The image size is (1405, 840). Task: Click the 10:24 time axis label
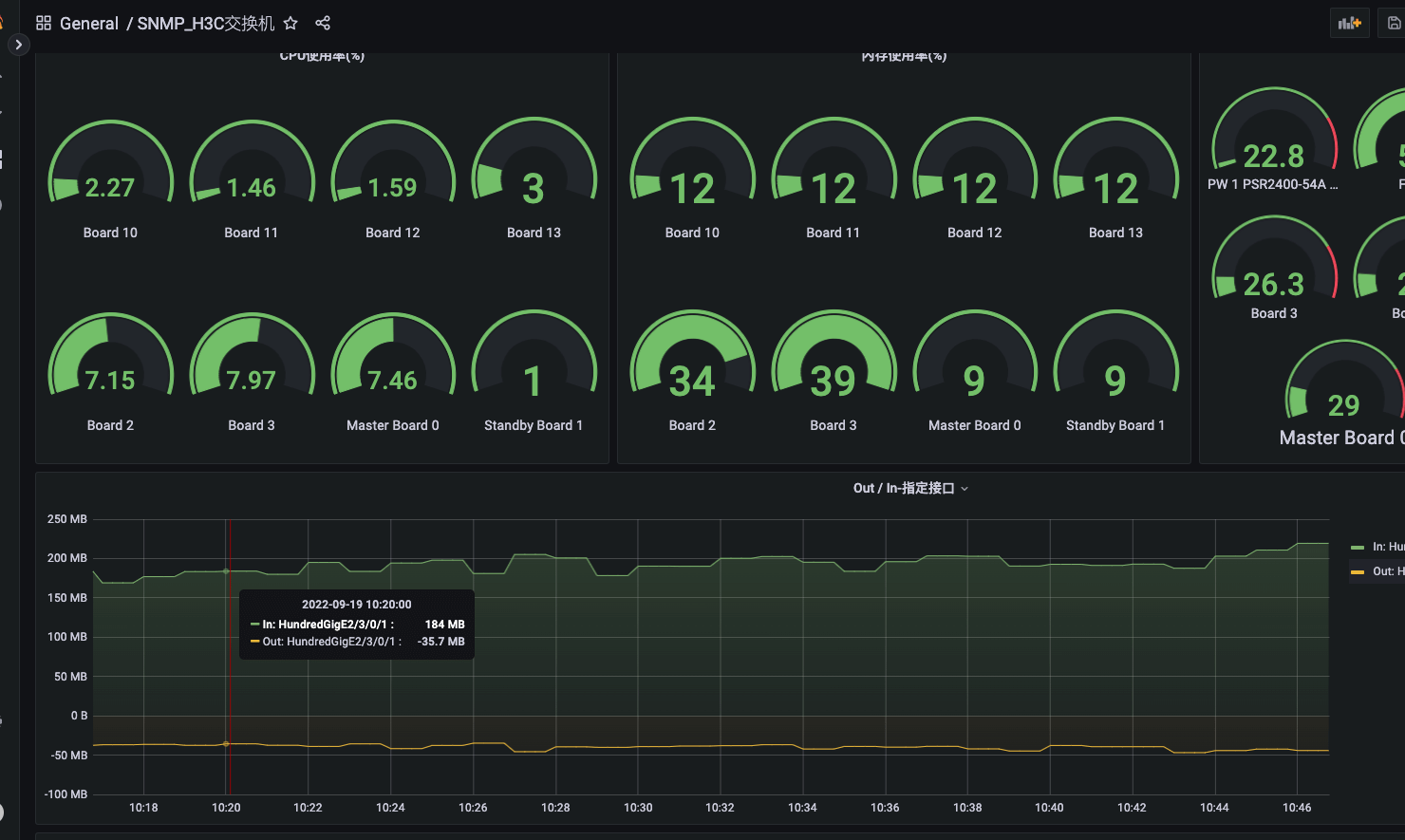[390, 808]
